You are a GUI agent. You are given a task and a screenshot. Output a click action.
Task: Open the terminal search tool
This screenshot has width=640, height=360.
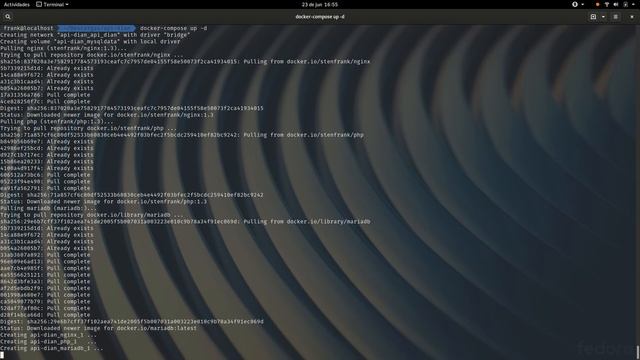pos(8,17)
